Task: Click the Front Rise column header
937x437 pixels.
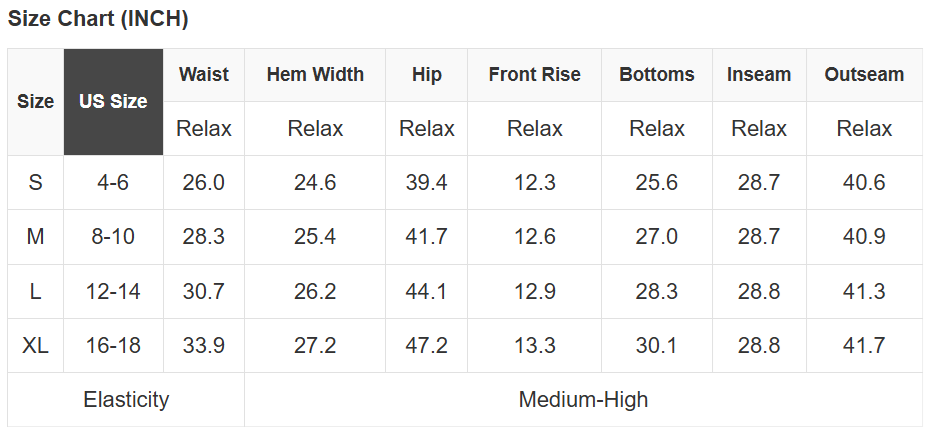Action: point(534,75)
